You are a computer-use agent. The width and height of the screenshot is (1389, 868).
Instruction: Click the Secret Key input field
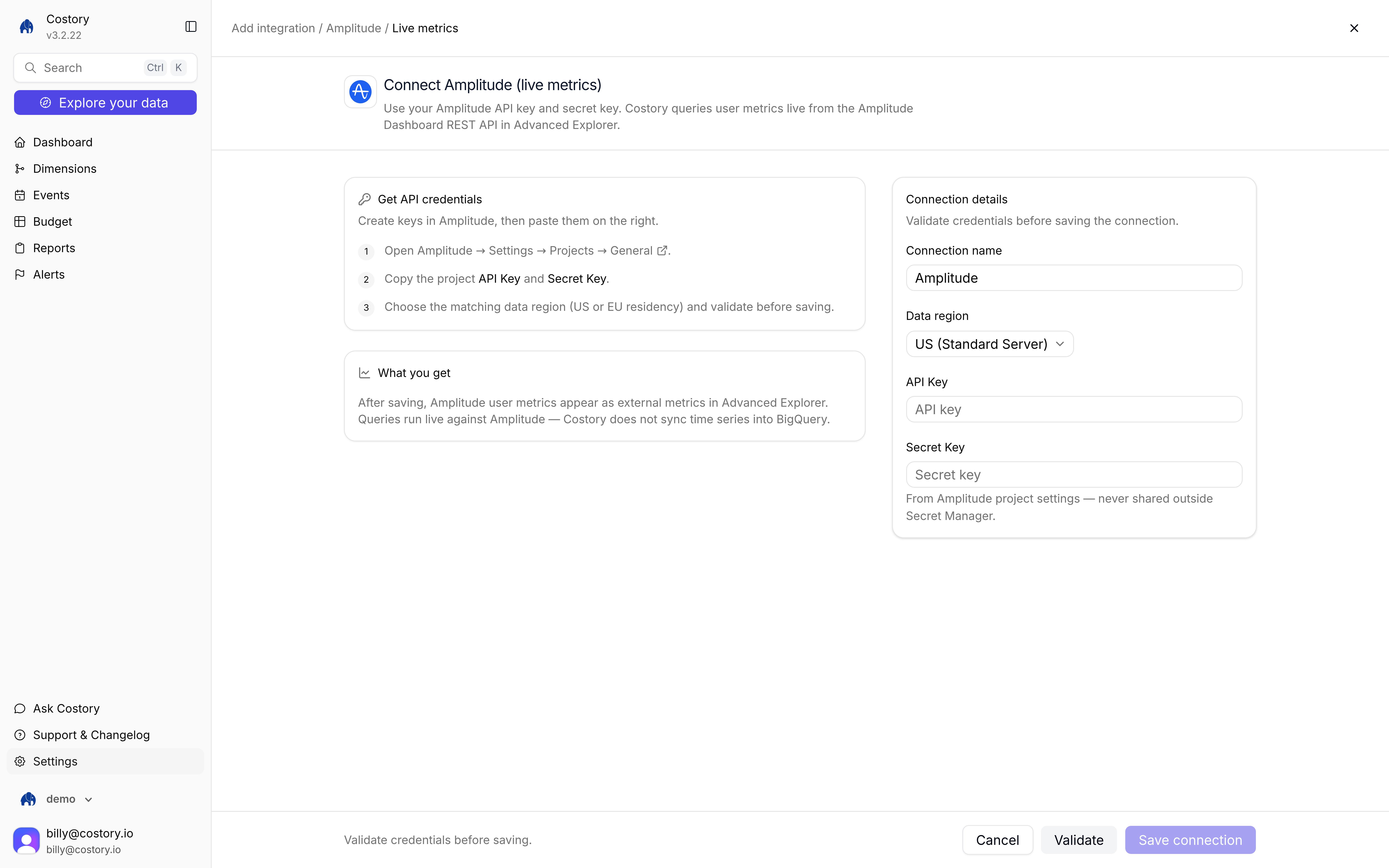[1074, 475]
